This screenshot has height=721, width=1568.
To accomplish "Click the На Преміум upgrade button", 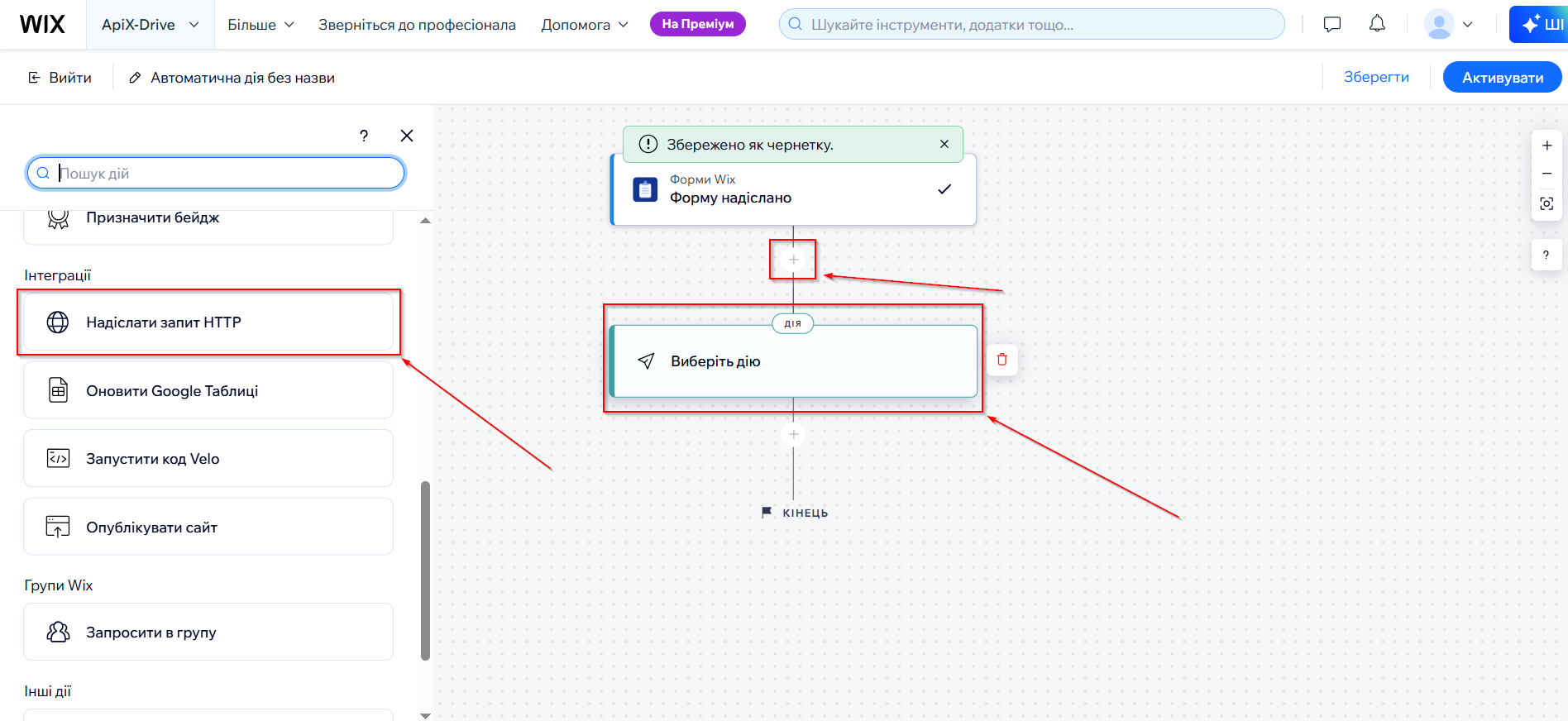I will [x=698, y=24].
